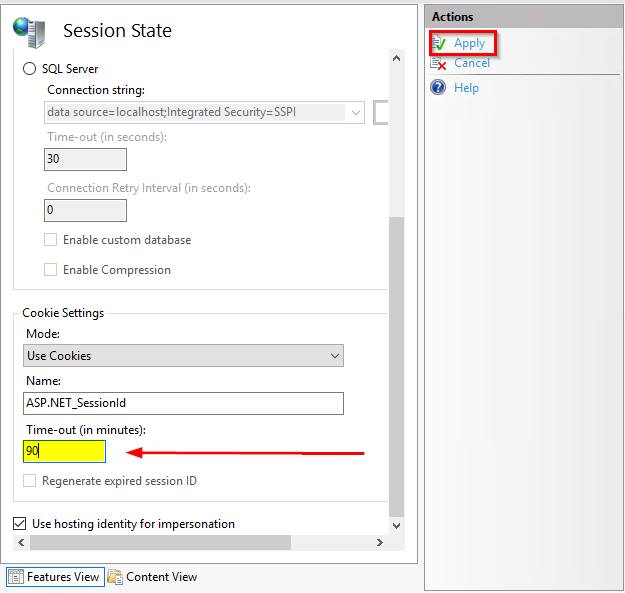Open the cookie Mode dropdown
625x593 pixels.
point(183,356)
